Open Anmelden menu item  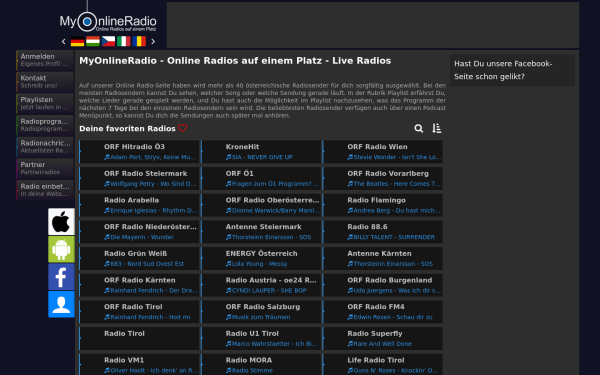tap(45, 60)
